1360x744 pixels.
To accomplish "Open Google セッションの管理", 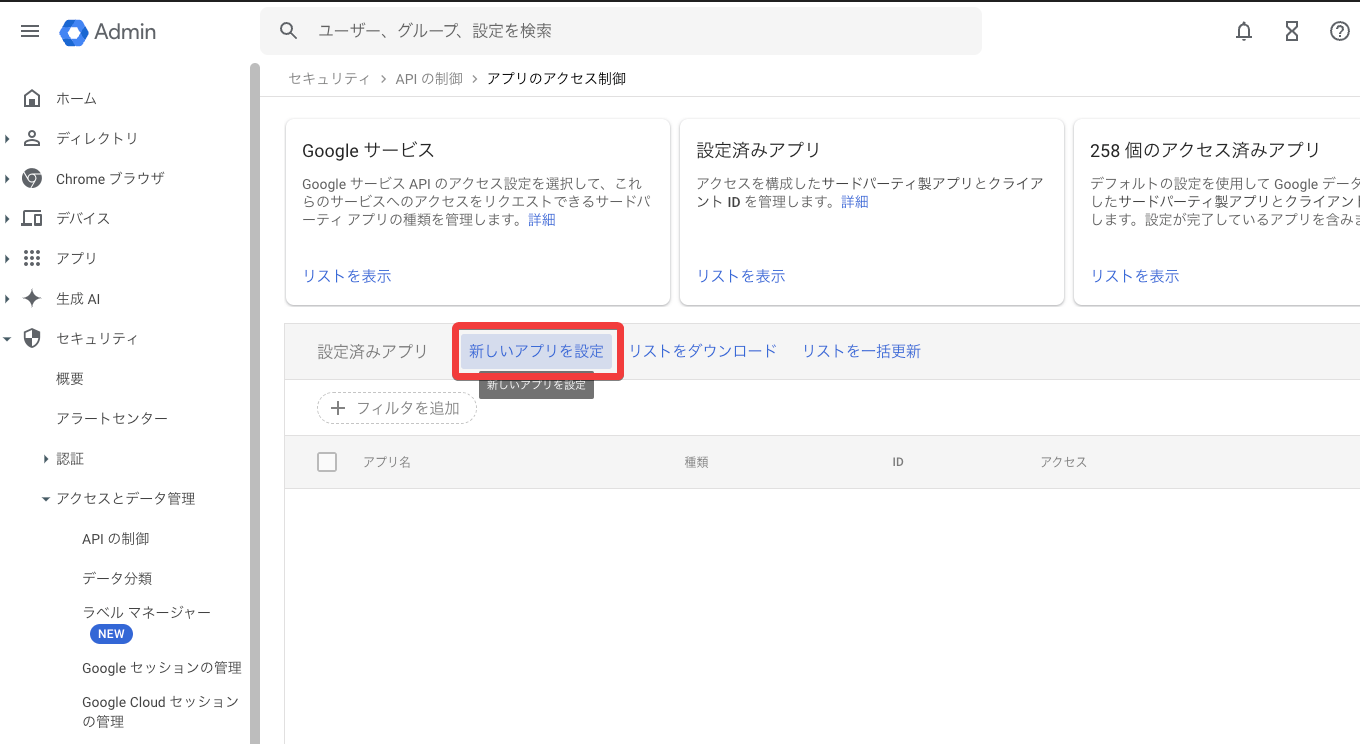I will coord(162,668).
